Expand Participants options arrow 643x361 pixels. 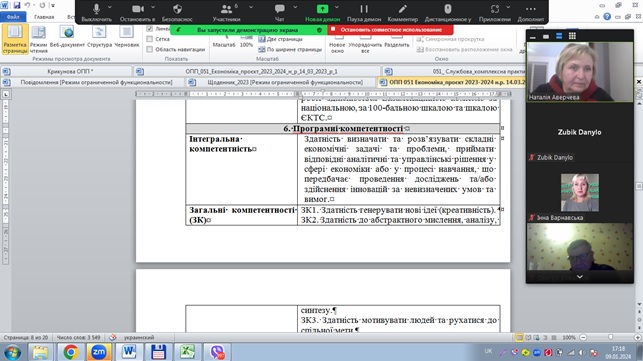(251, 7)
